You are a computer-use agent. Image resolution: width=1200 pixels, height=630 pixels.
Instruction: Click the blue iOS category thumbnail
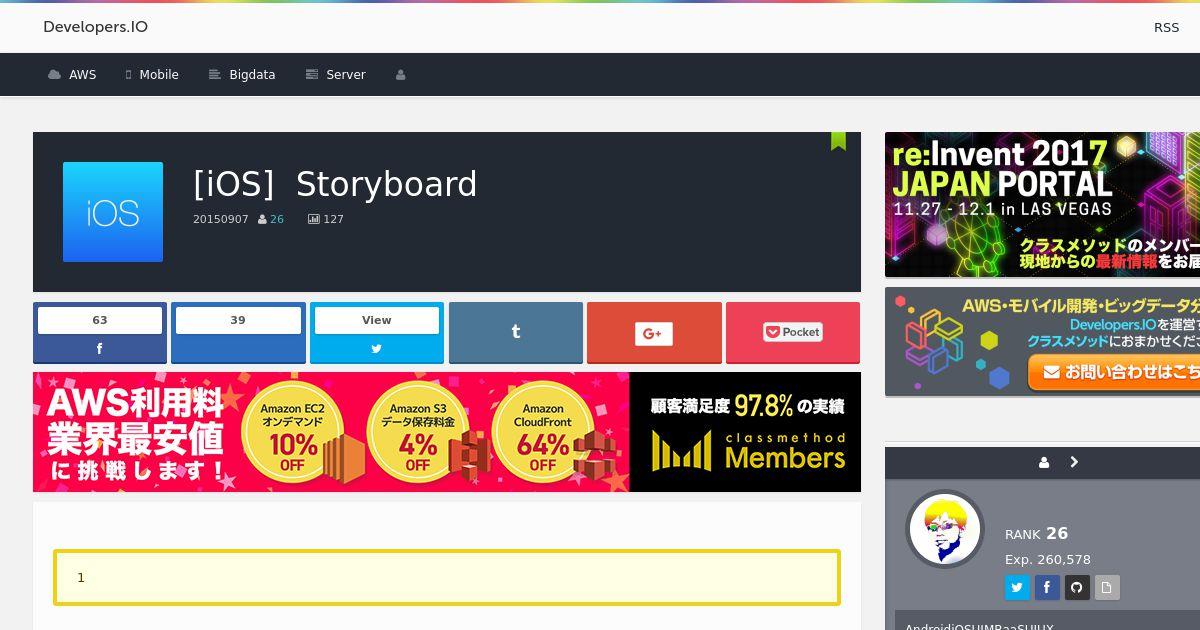(113, 212)
